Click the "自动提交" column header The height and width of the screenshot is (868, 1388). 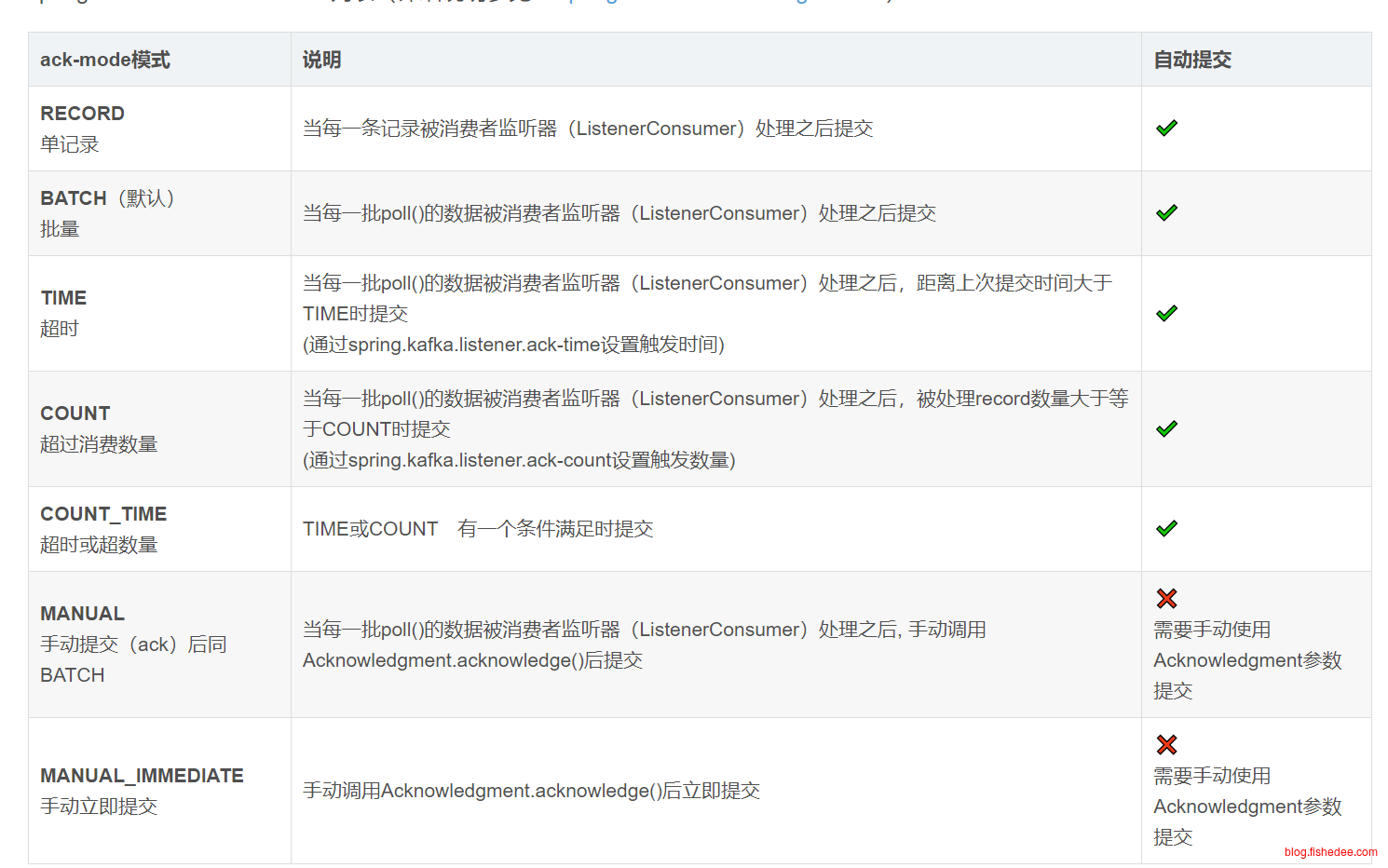pos(1192,60)
